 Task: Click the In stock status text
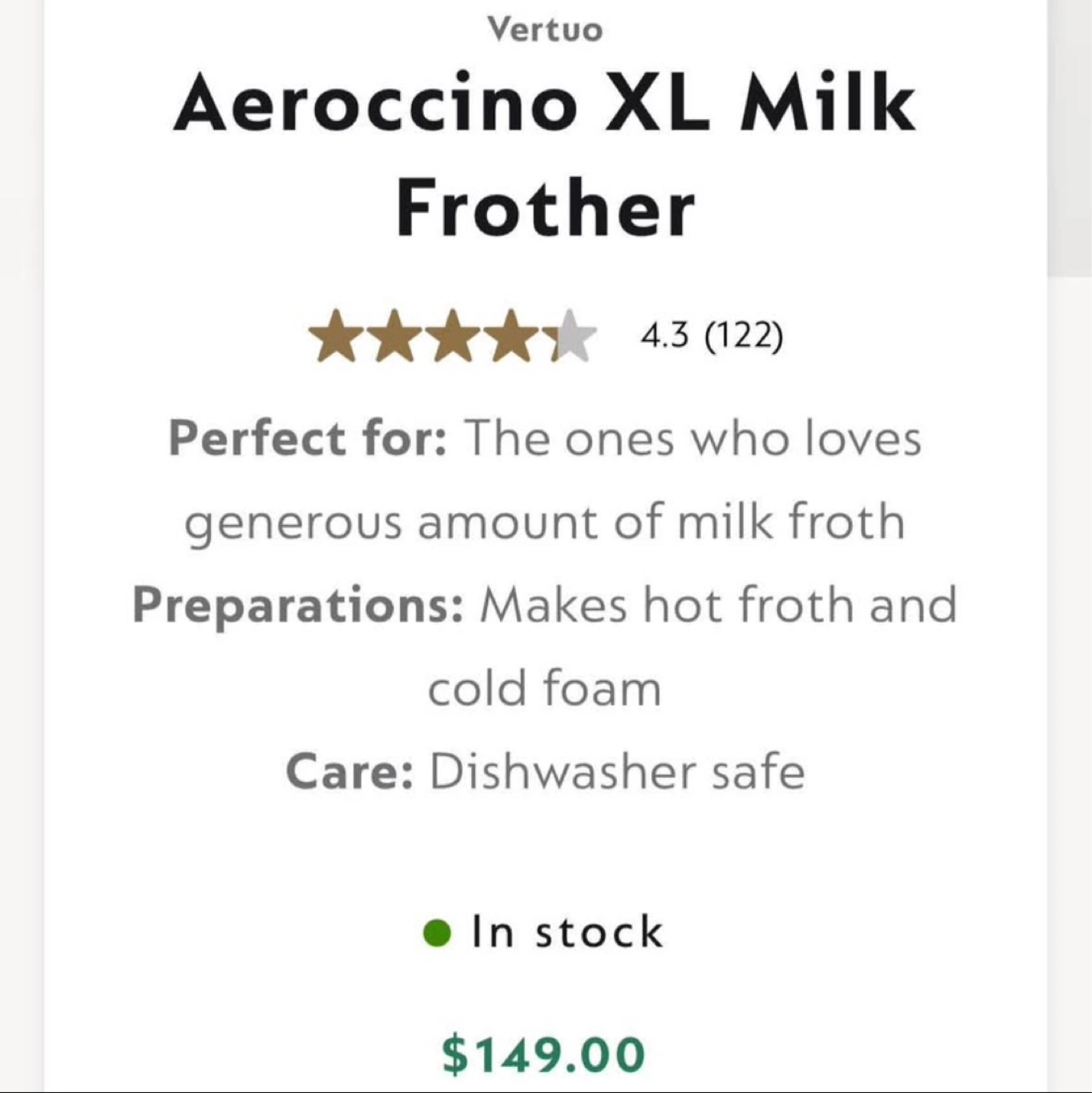pos(568,933)
